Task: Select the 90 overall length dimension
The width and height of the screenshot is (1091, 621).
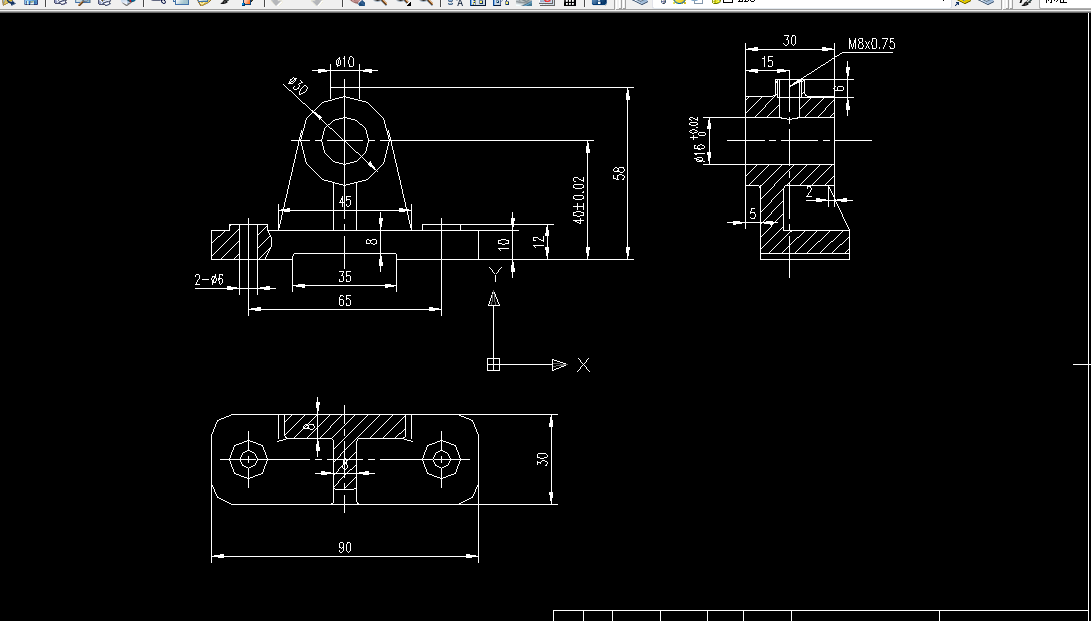Action: (x=345, y=548)
